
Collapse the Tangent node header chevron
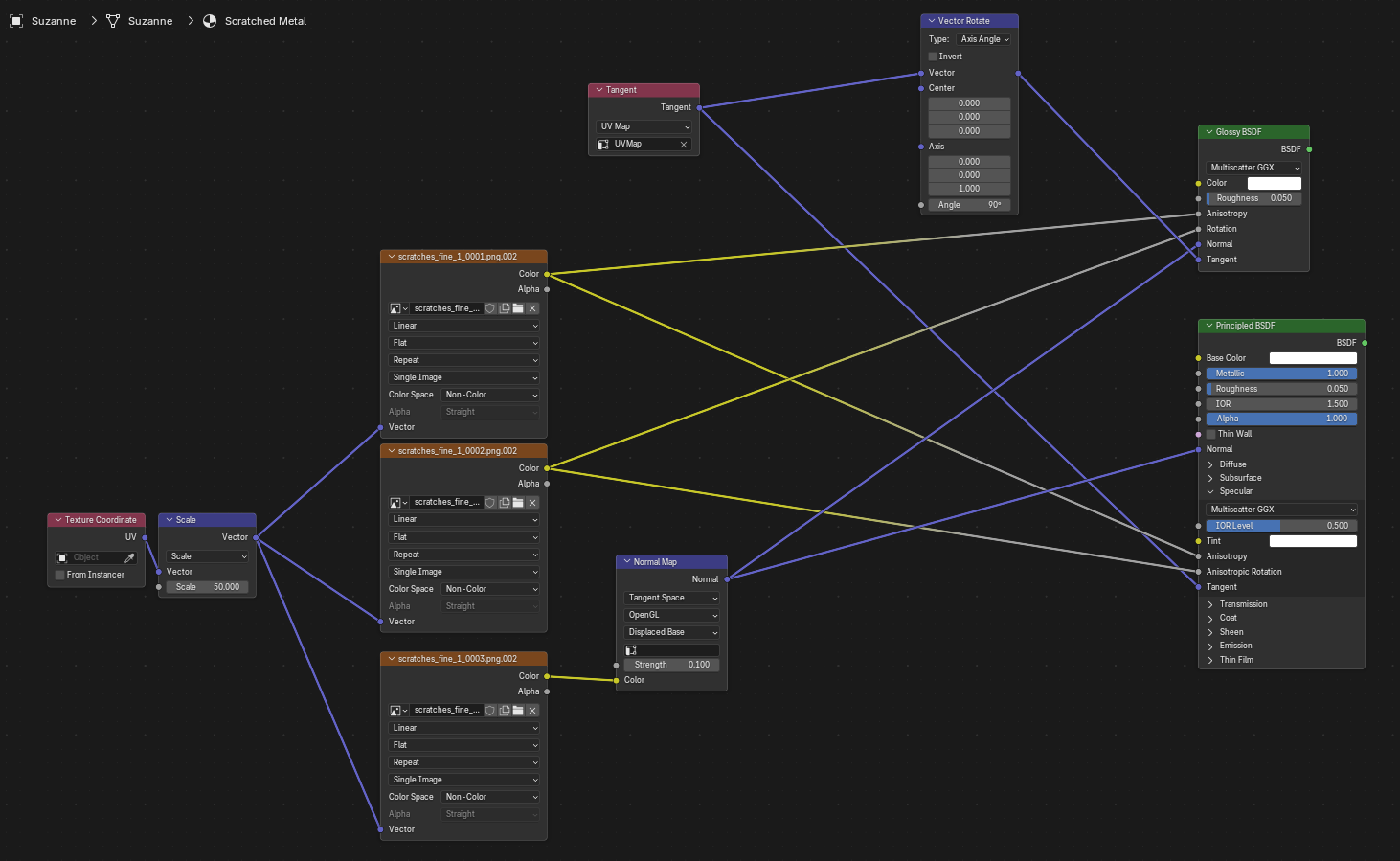click(x=599, y=90)
